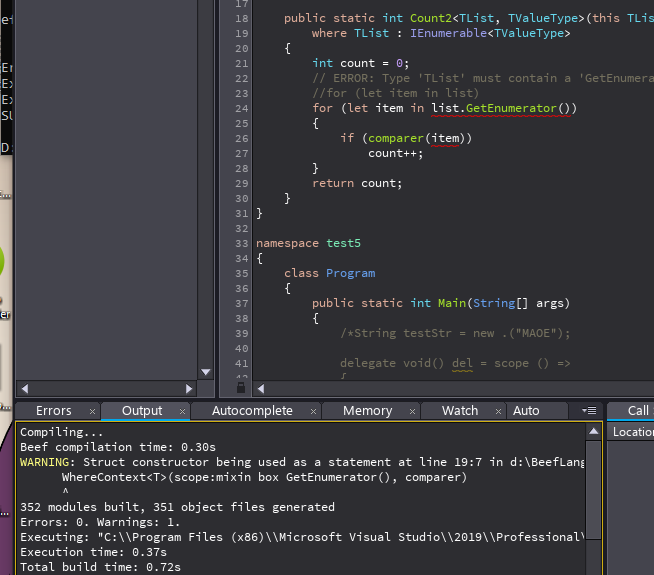Switch to the Output tab
The image size is (654, 575).
click(x=142, y=411)
